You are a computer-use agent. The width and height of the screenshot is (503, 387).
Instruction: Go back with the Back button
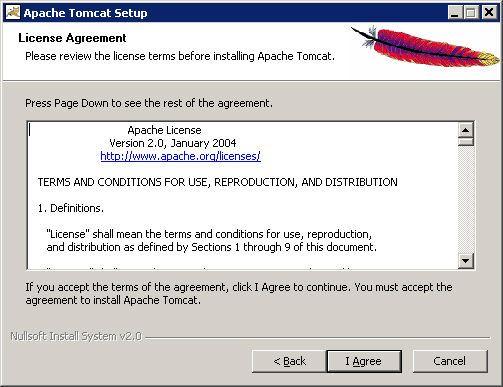click(289, 361)
